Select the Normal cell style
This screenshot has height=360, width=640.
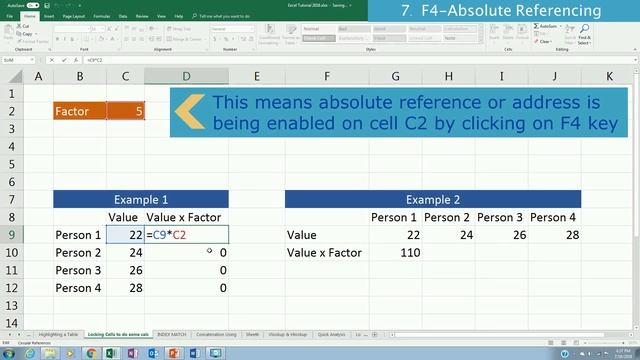pos(319,29)
